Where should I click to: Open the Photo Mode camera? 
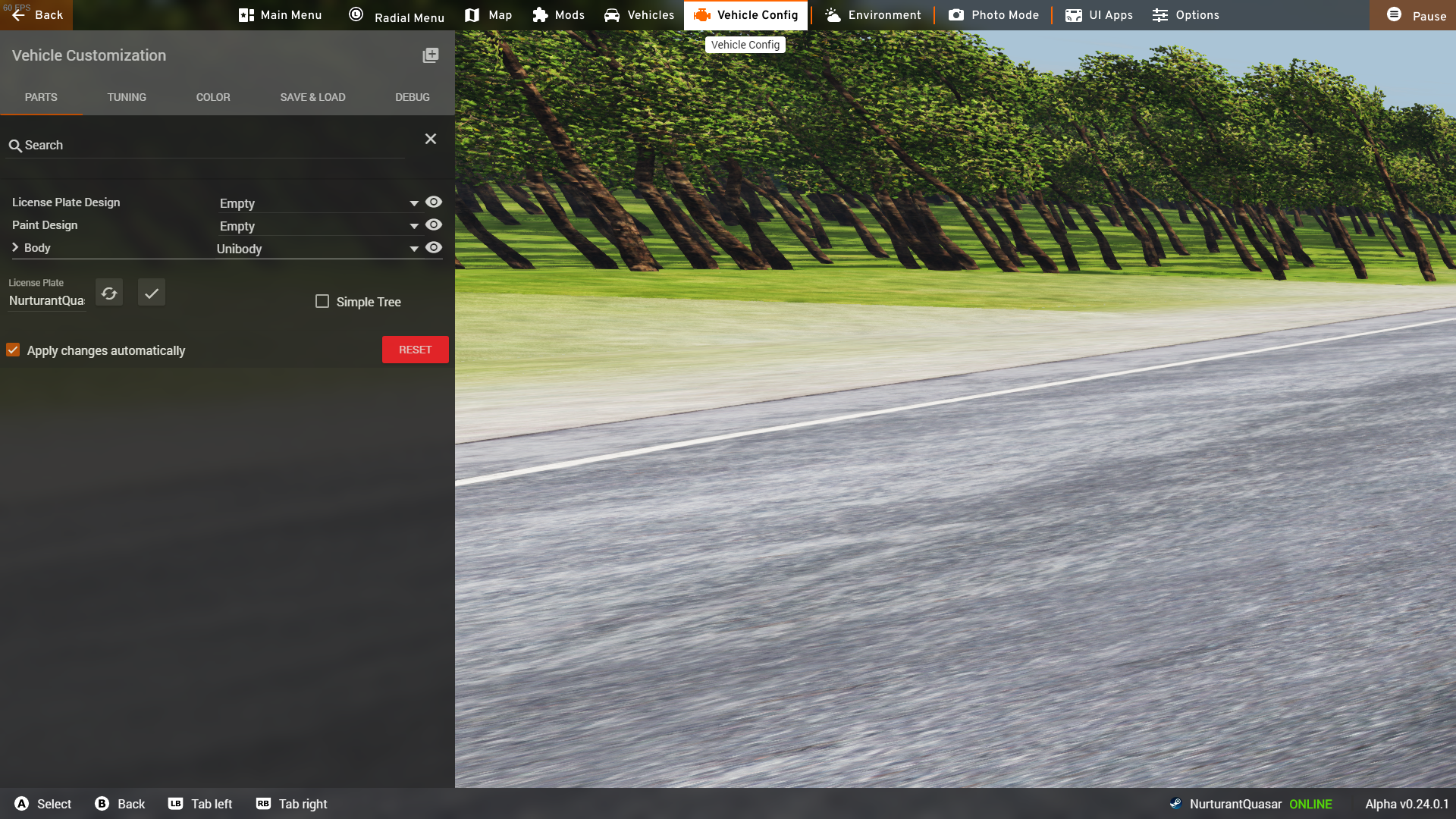[993, 15]
